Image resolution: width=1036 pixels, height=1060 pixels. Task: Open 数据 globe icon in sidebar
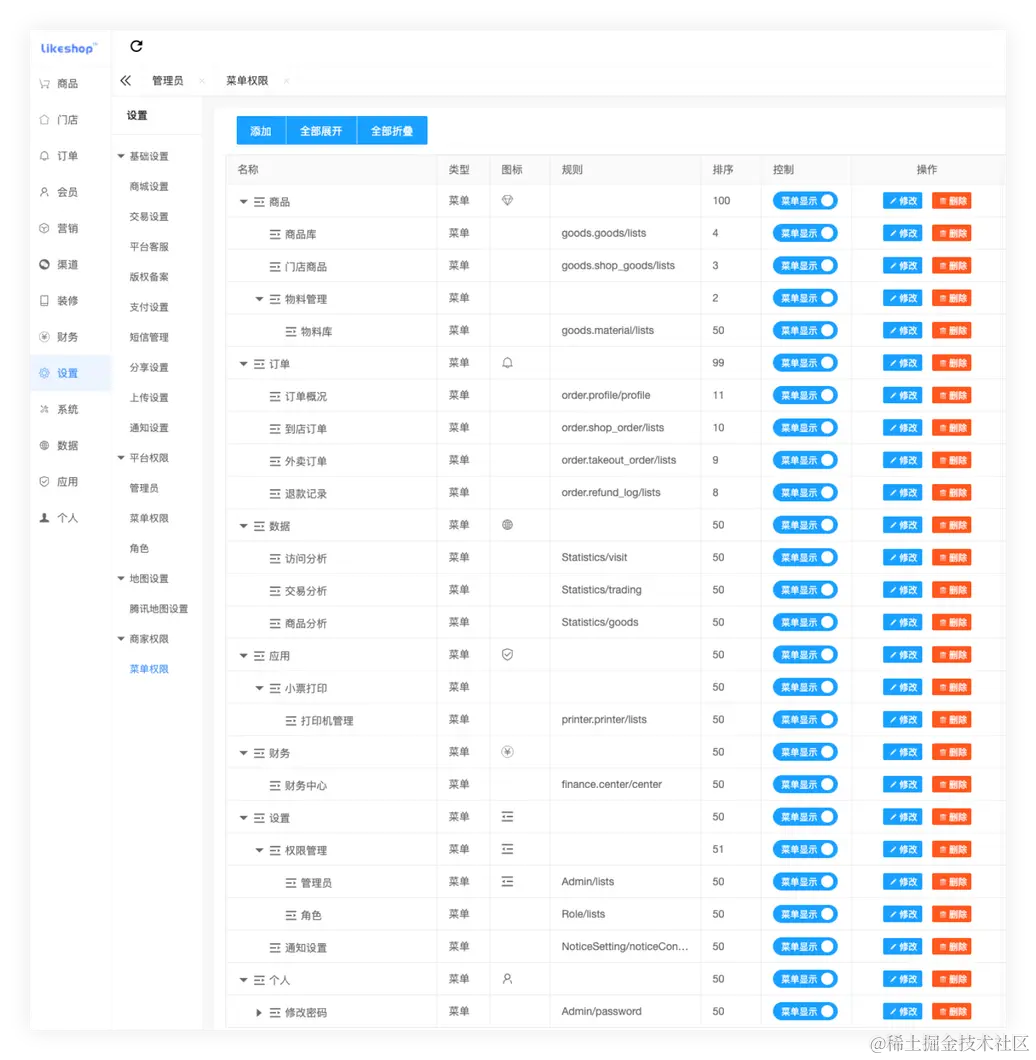[x=45, y=445]
